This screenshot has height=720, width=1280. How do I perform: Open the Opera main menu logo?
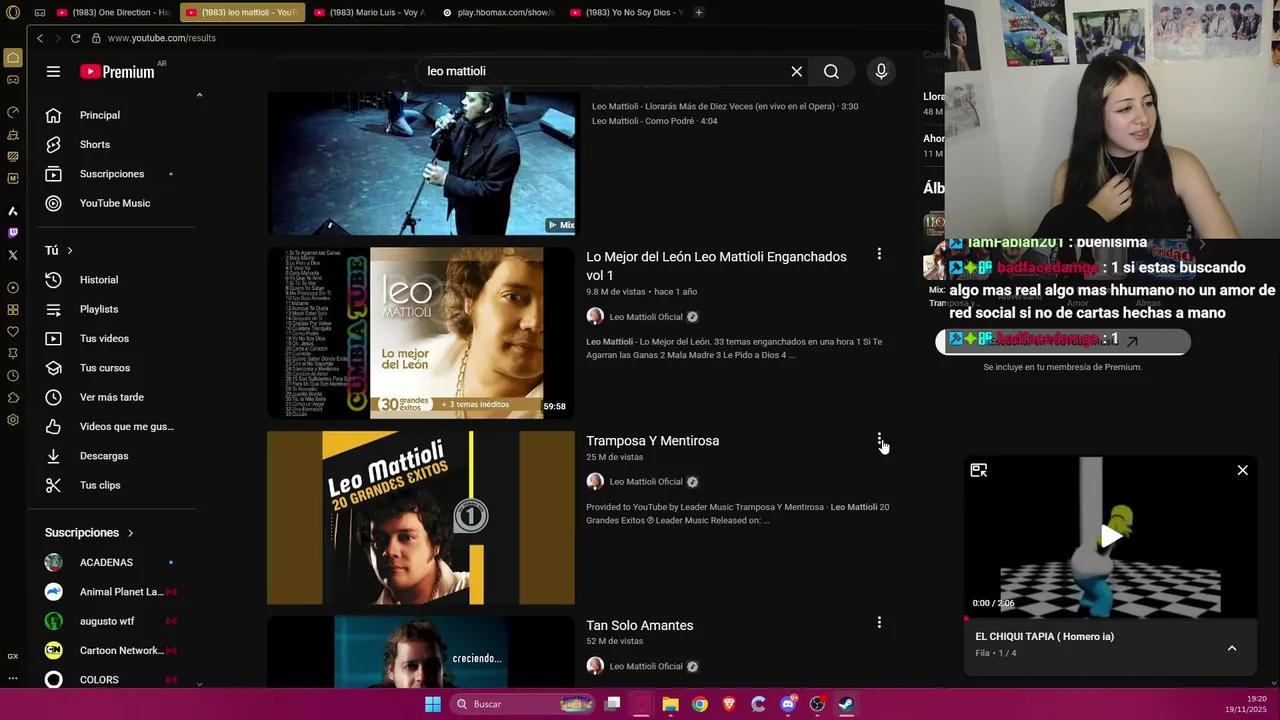click(x=13, y=12)
